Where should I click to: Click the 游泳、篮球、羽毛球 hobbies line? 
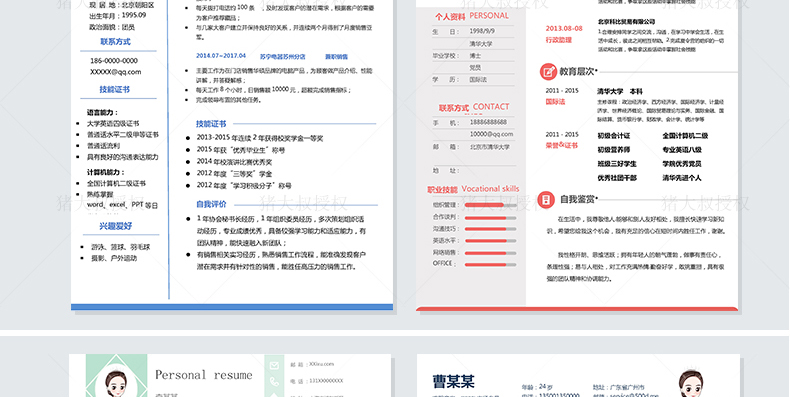tap(120, 247)
